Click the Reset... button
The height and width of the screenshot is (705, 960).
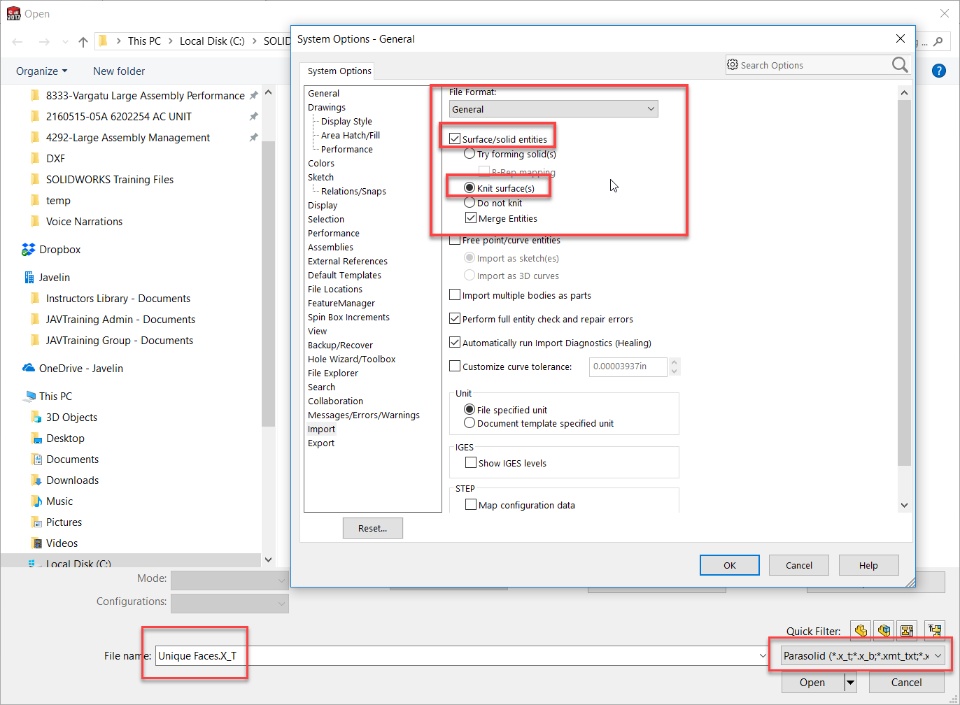point(372,528)
